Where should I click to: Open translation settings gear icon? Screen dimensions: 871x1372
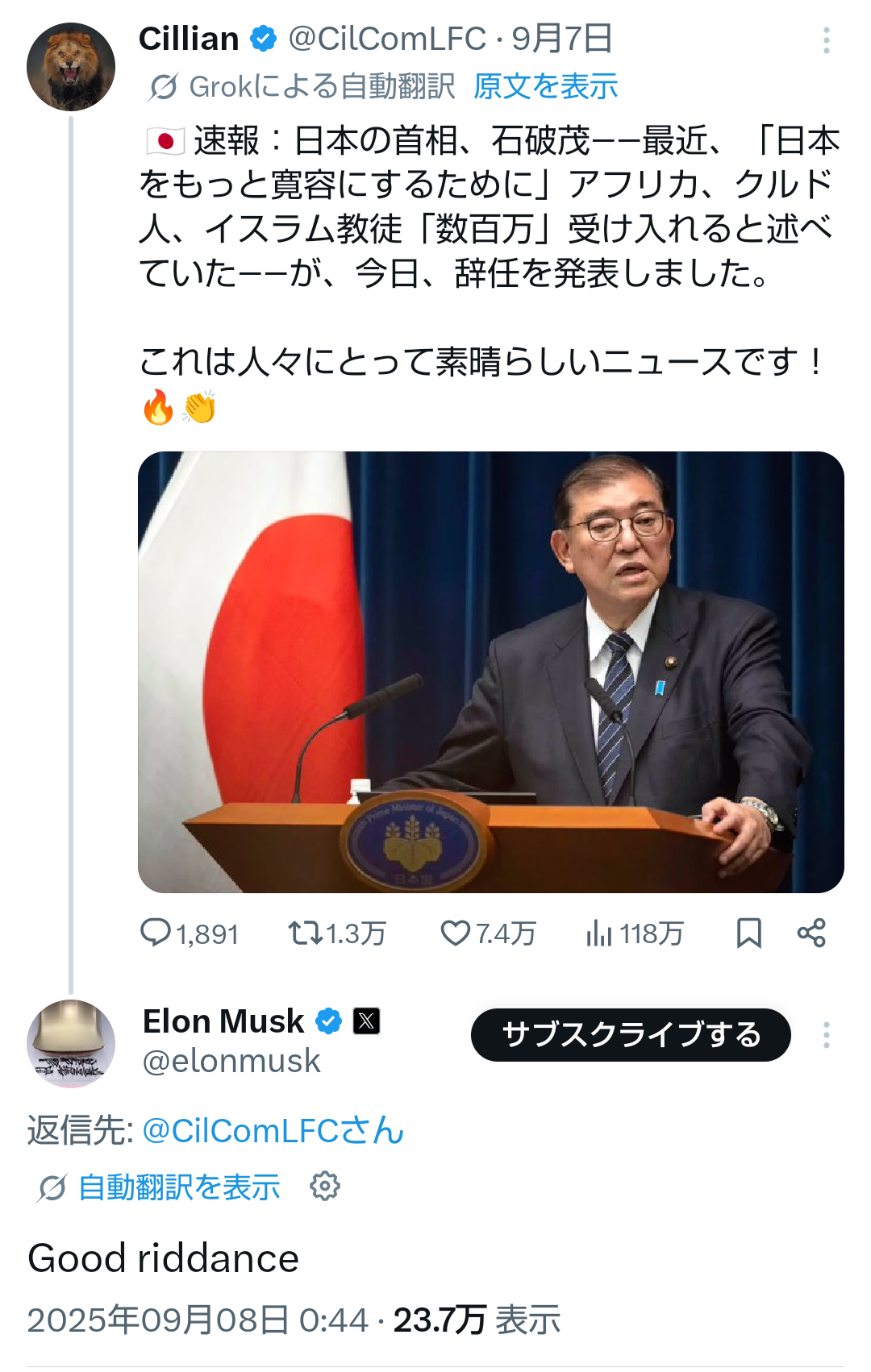tap(325, 1186)
